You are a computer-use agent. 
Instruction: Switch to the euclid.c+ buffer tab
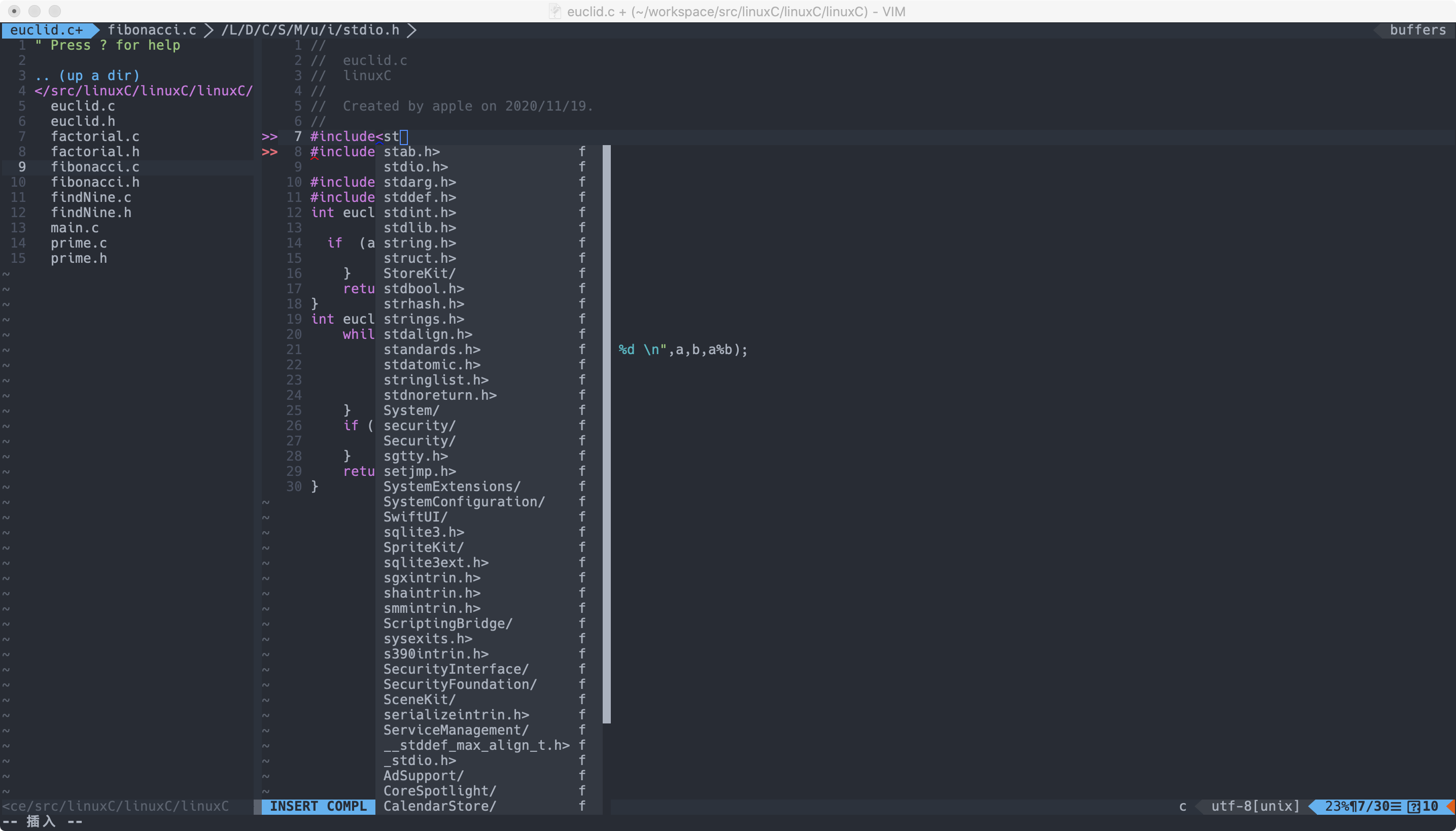[x=46, y=29]
